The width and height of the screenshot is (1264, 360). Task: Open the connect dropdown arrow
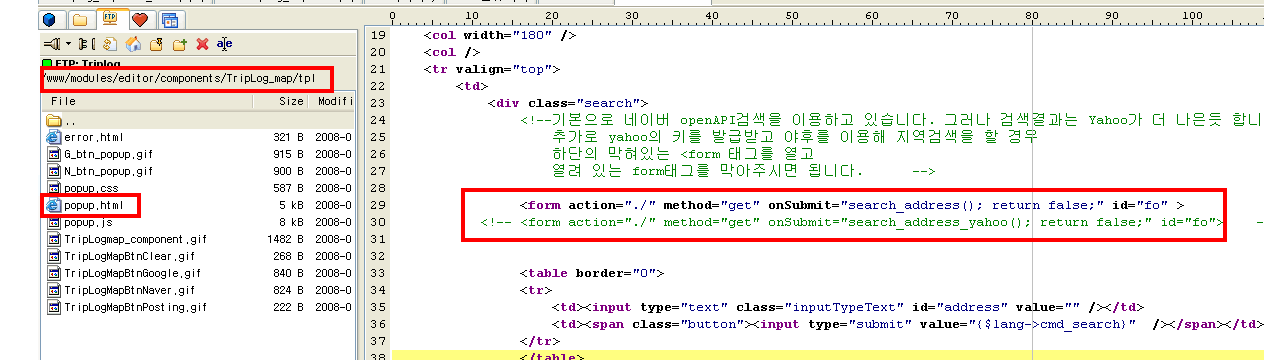pos(68,44)
